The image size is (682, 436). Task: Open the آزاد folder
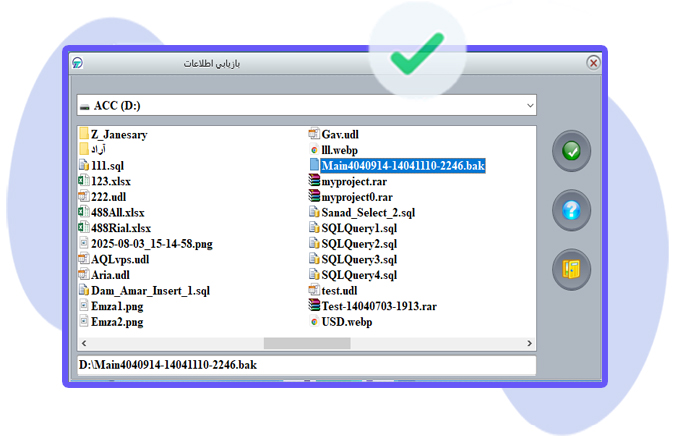pos(98,150)
